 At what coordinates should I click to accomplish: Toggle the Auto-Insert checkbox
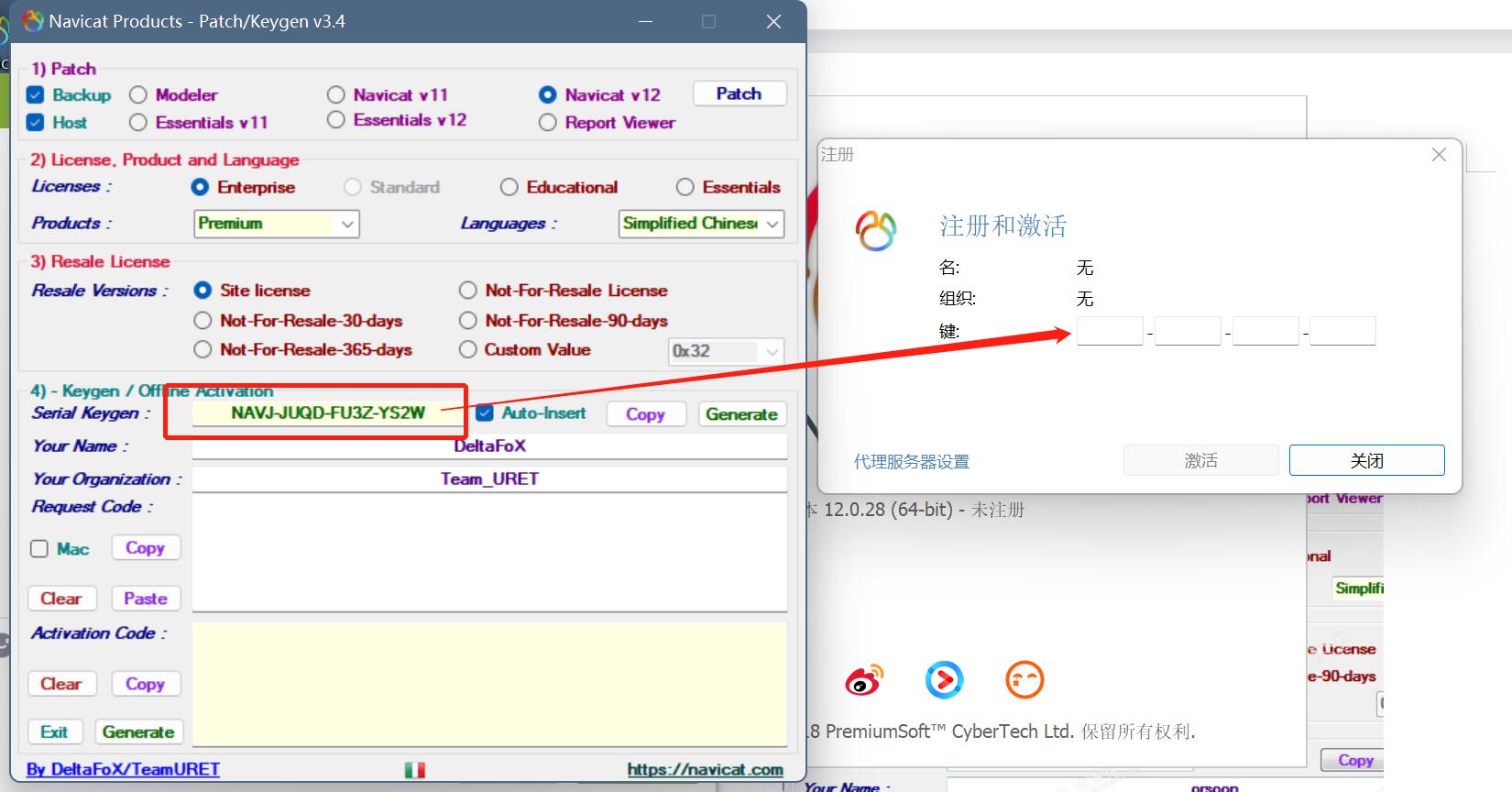click(x=485, y=413)
